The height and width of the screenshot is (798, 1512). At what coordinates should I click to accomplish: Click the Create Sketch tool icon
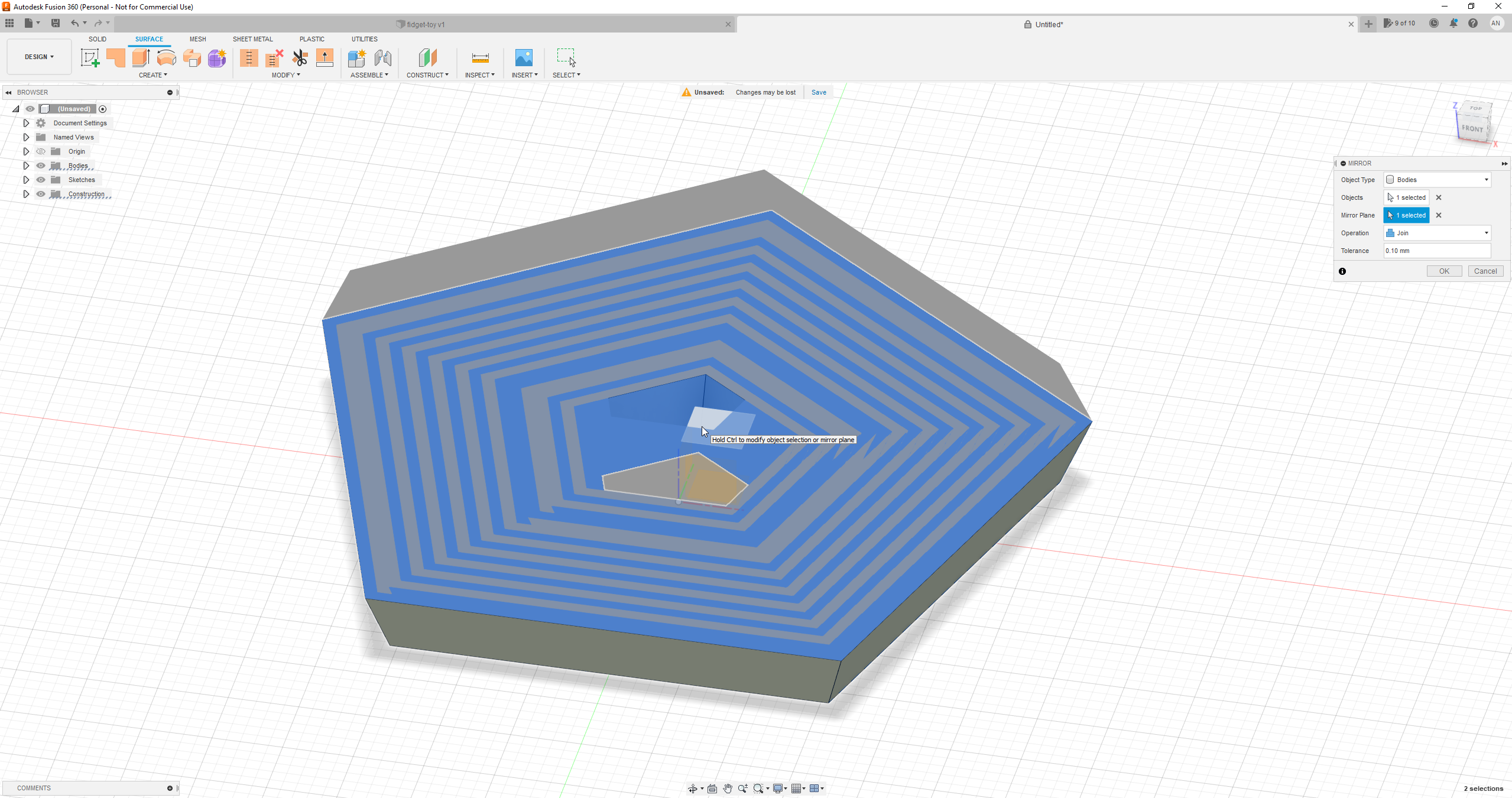[90, 58]
